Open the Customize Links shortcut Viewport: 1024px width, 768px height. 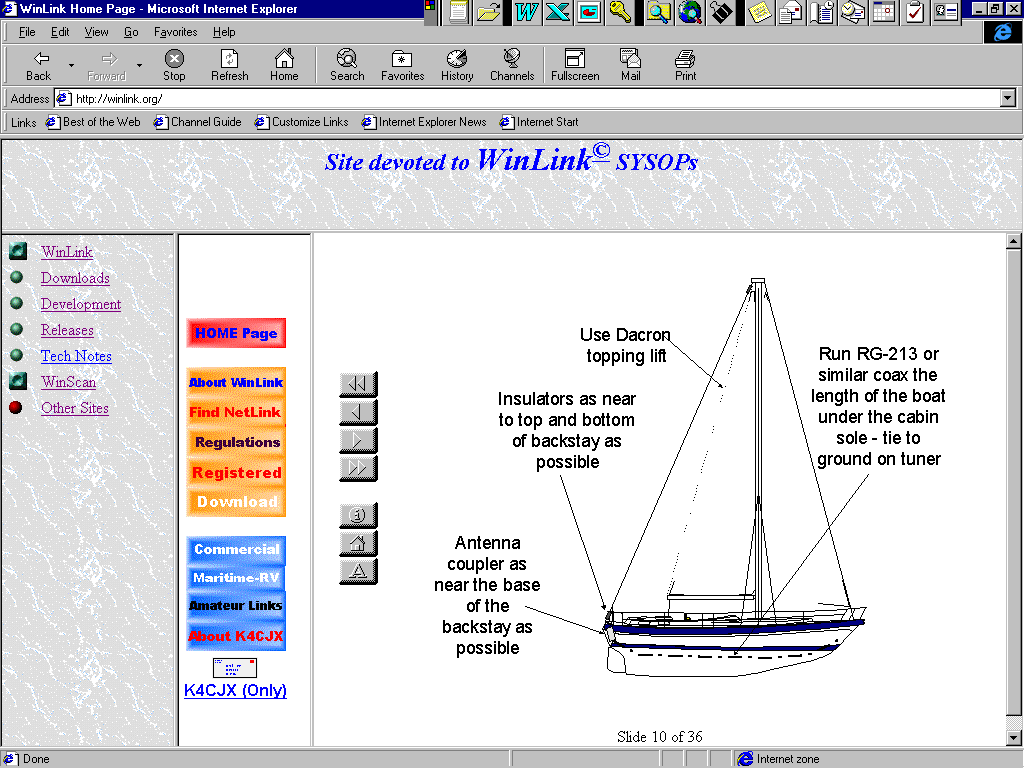(302, 122)
